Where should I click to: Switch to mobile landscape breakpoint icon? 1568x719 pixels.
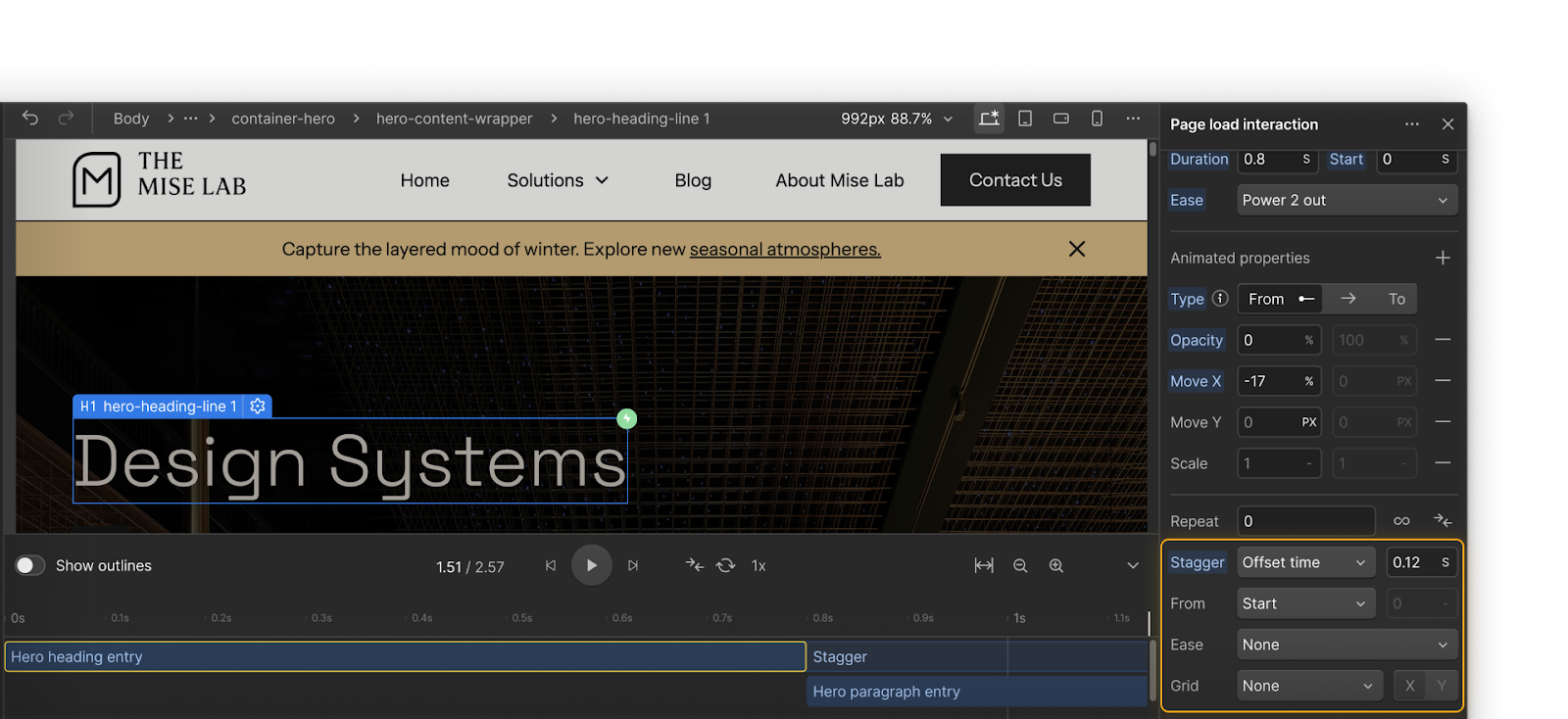pos(1061,119)
